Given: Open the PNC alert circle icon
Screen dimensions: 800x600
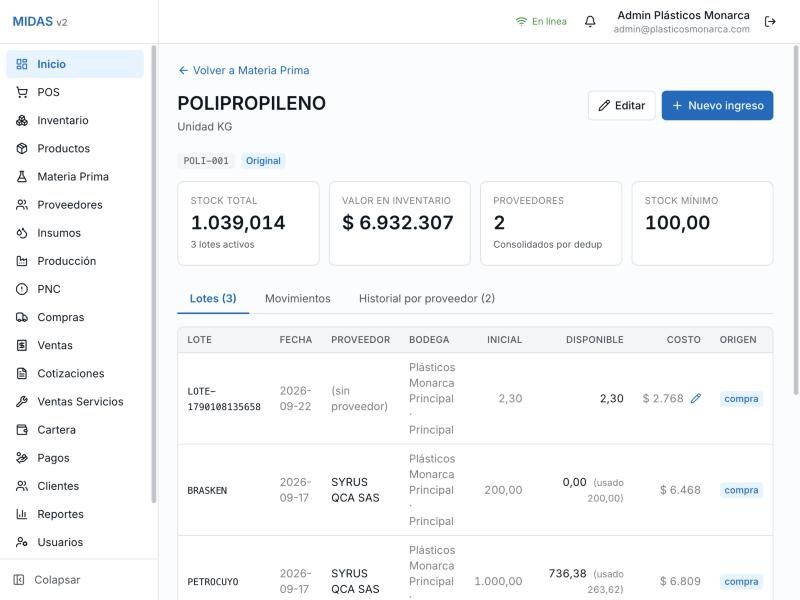Looking at the screenshot, I should pos(21,289).
